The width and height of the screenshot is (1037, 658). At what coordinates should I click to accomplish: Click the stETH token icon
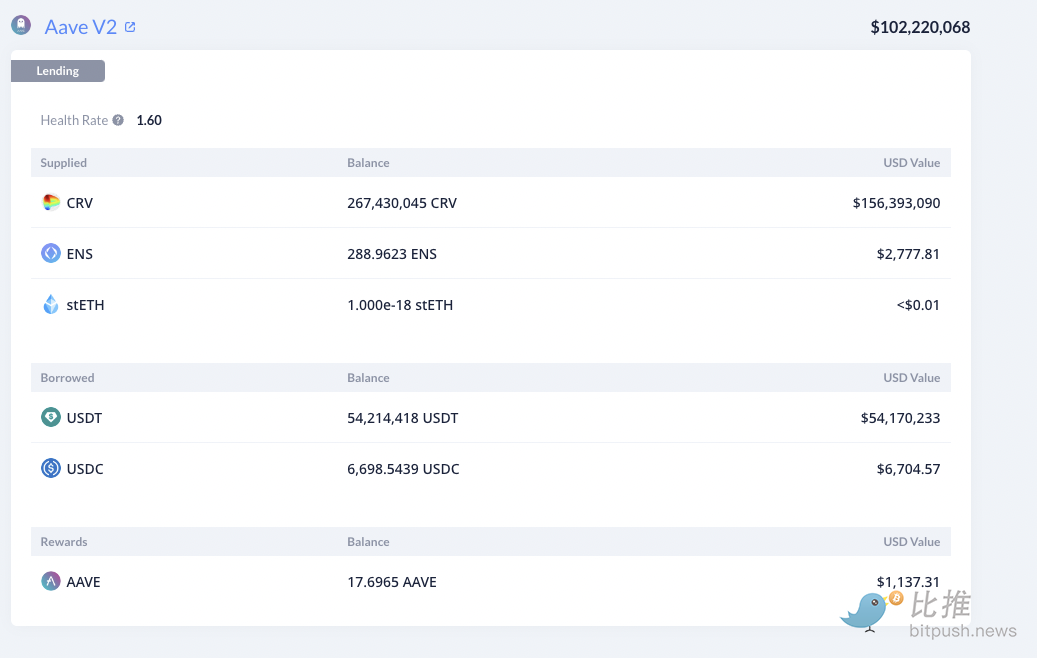pyautogui.click(x=51, y=305)
